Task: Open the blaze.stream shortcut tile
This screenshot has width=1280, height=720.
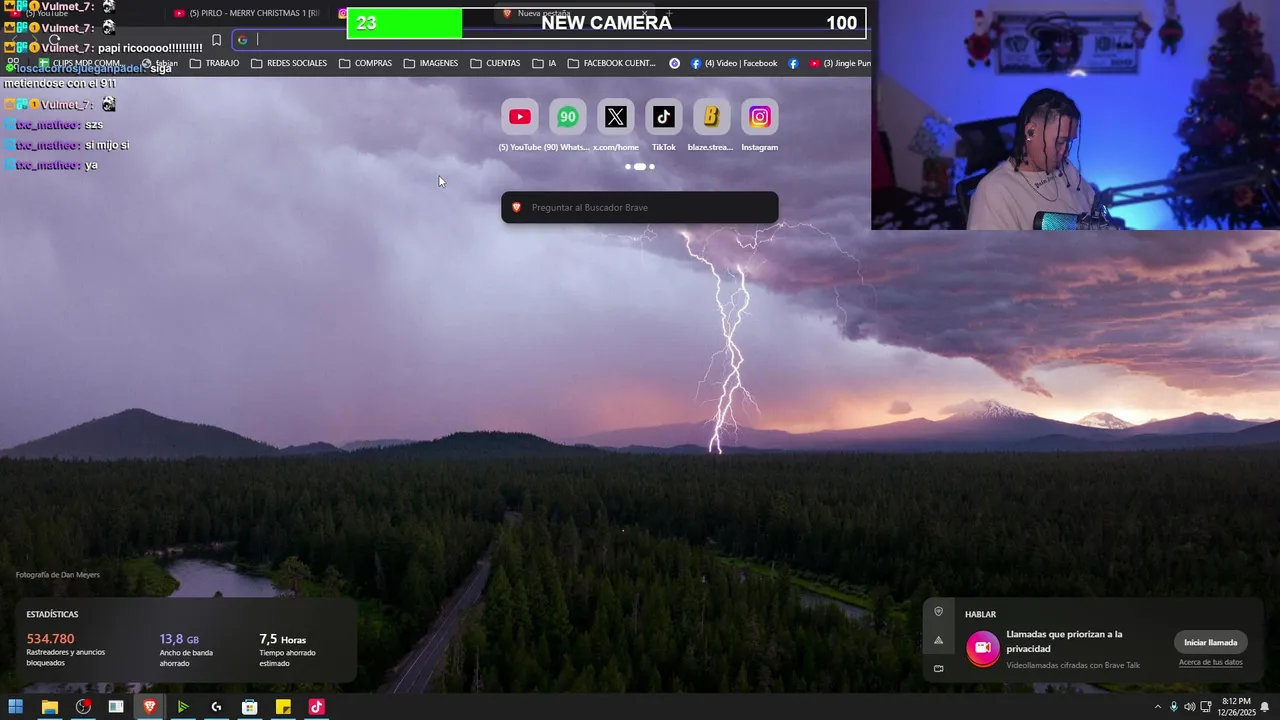Action: click(x=711, y=117)
